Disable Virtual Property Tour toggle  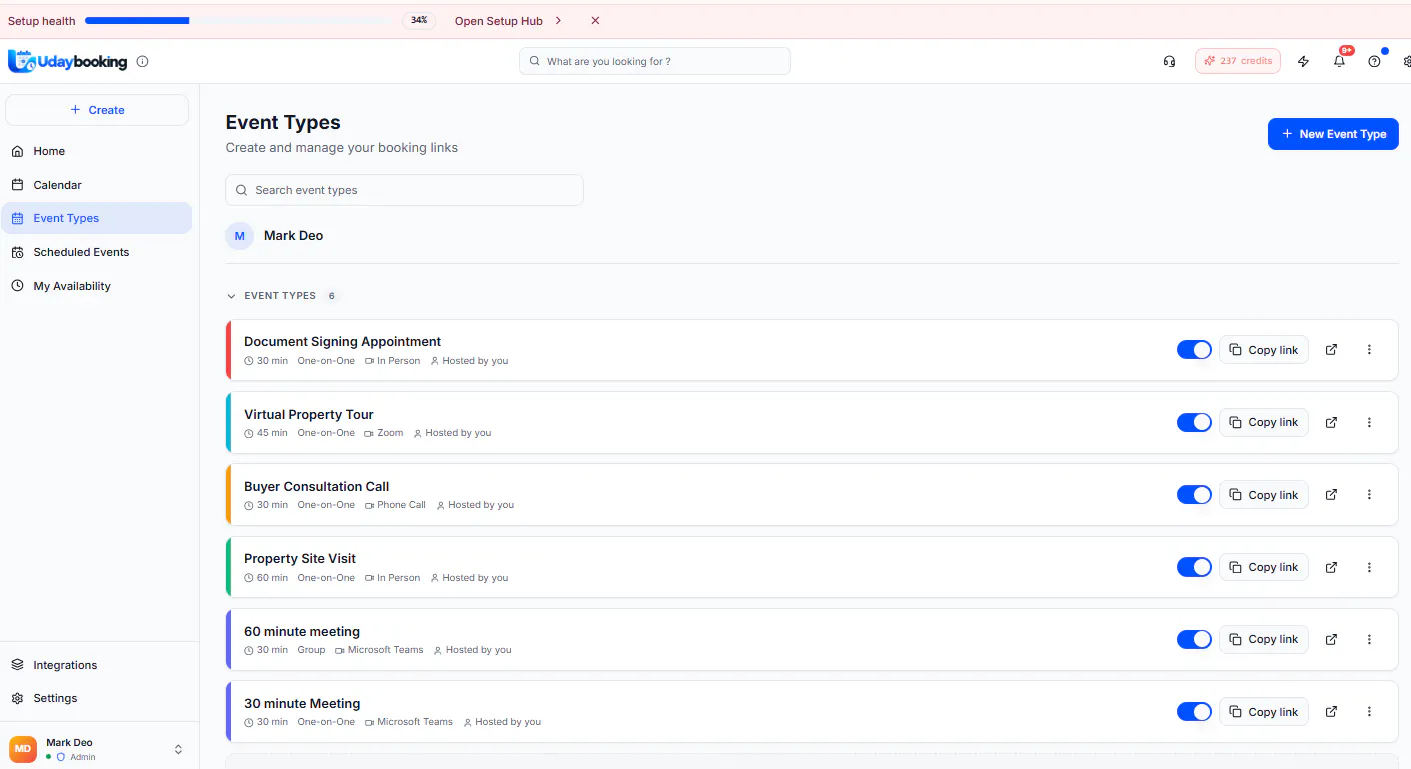pyautogui.click(x=1194, y=422)
